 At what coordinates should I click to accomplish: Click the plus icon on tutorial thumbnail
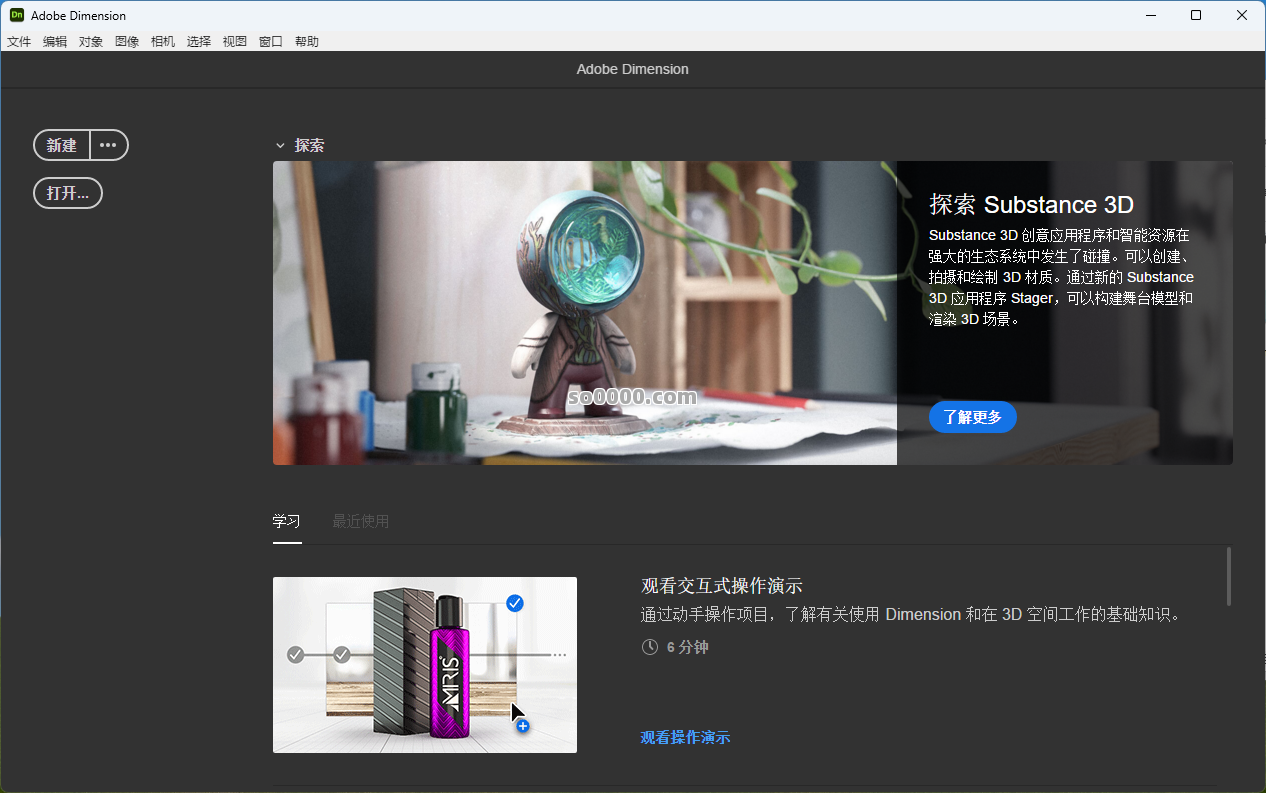[522, 727]
